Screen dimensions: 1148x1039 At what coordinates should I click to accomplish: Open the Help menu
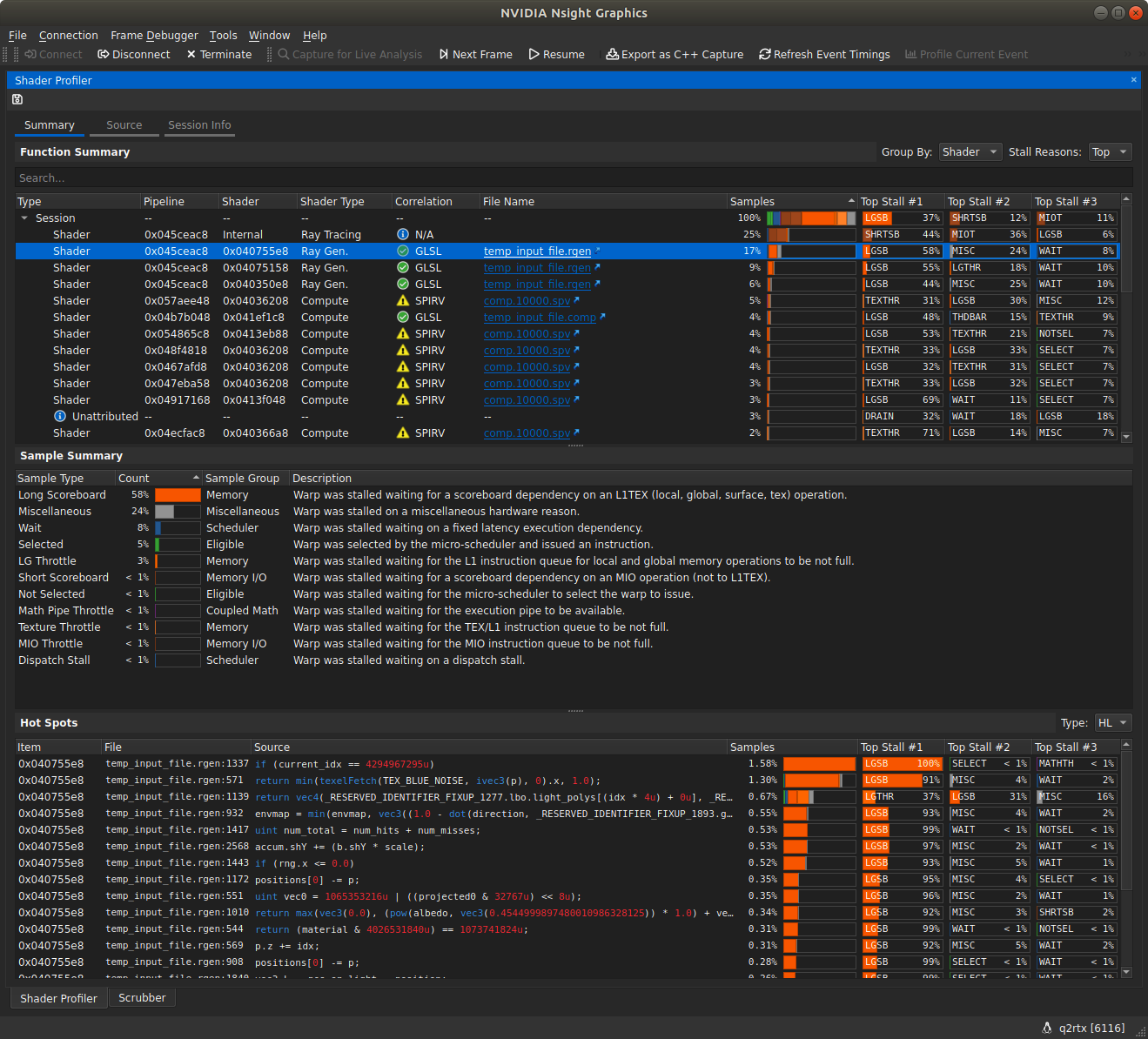point(314,35)
